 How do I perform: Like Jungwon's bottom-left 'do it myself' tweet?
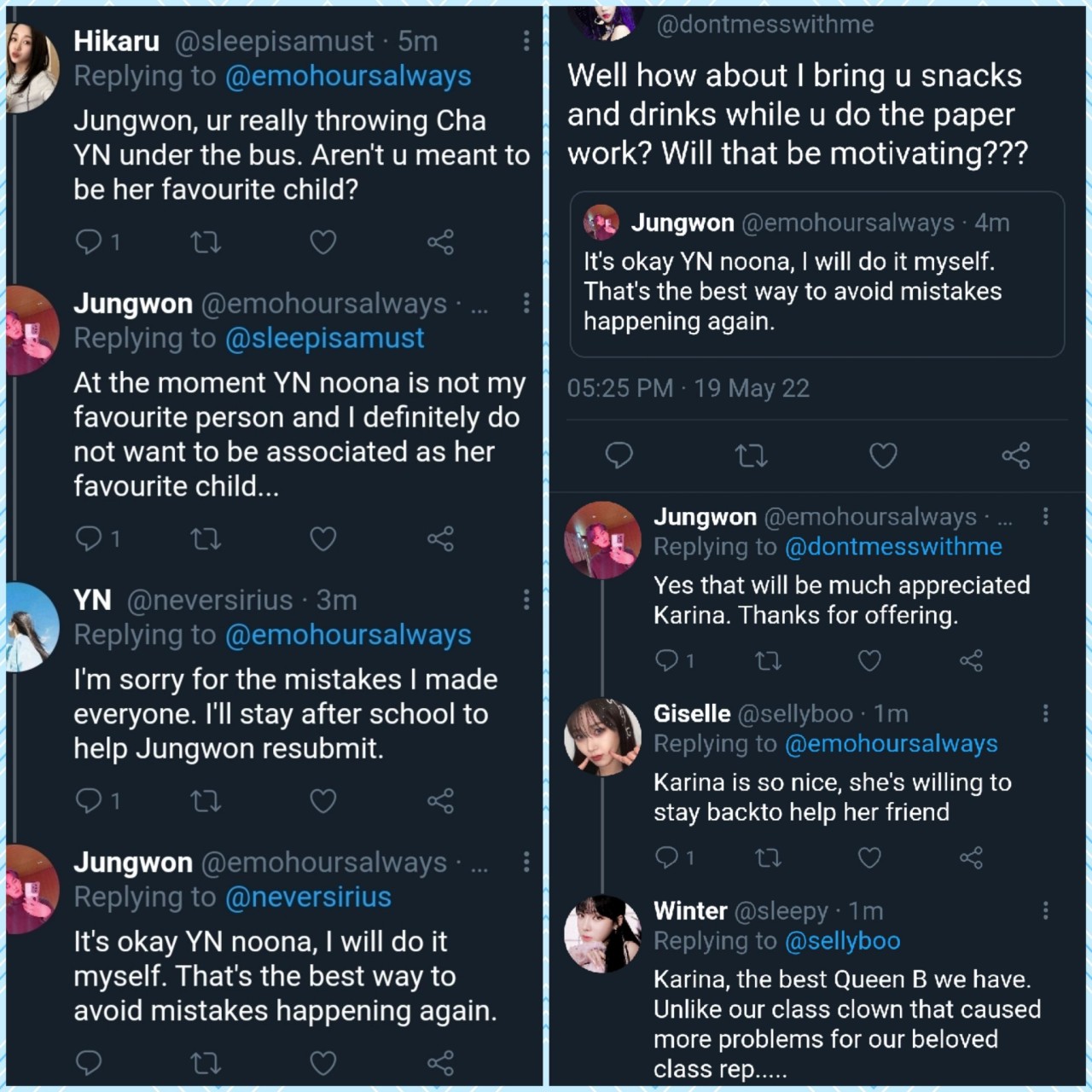click(322, 1063)
